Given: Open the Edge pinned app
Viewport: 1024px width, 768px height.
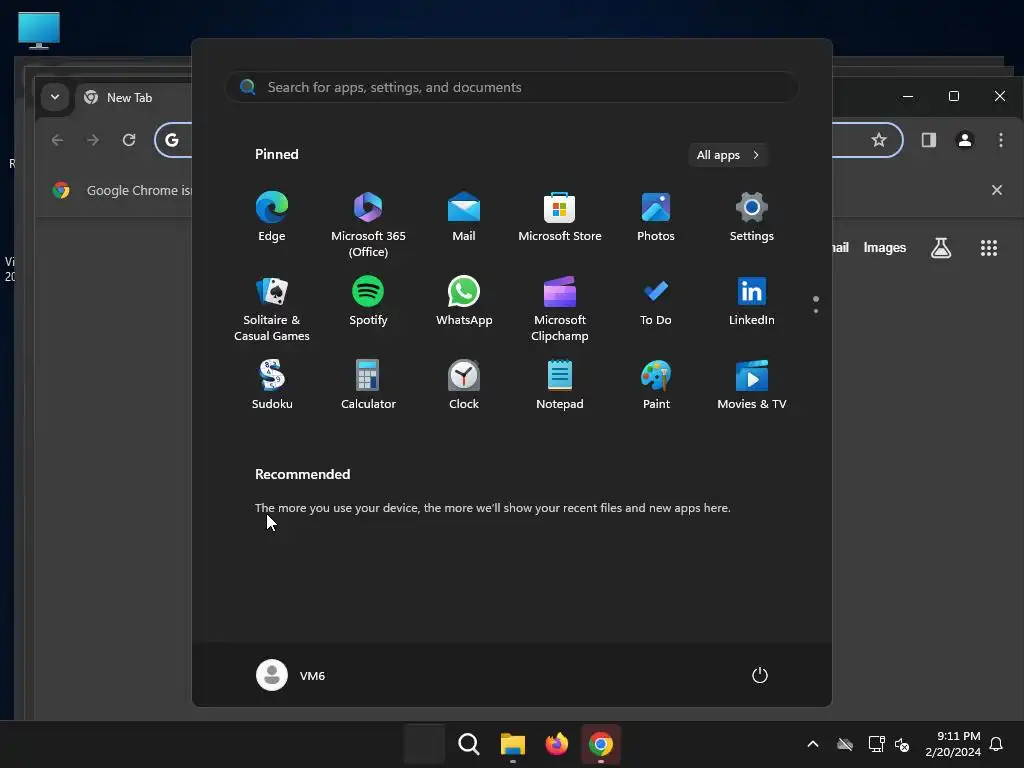Looking at the screenshot, I should pos(272,217).
